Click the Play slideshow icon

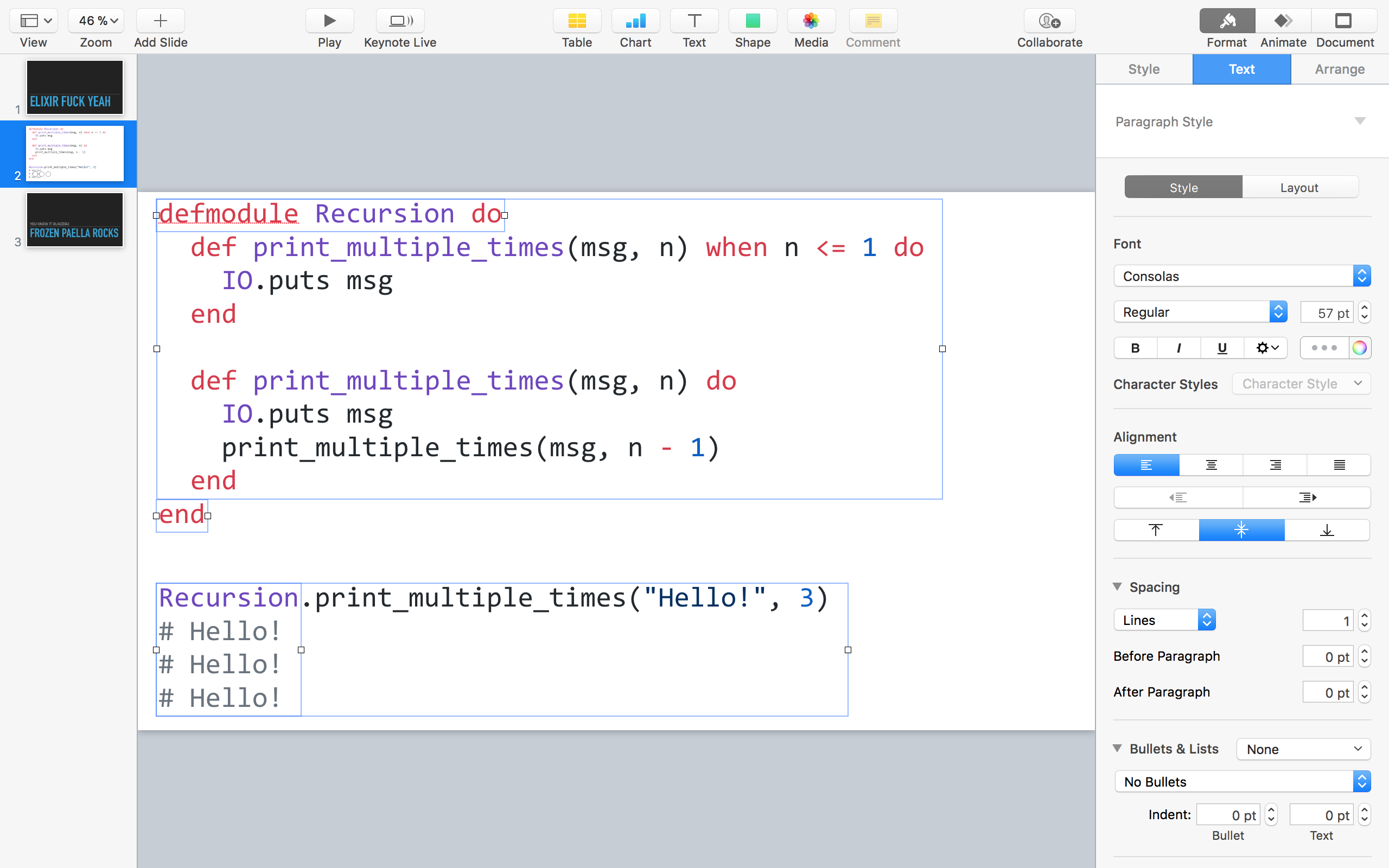[x=329, y=21]
